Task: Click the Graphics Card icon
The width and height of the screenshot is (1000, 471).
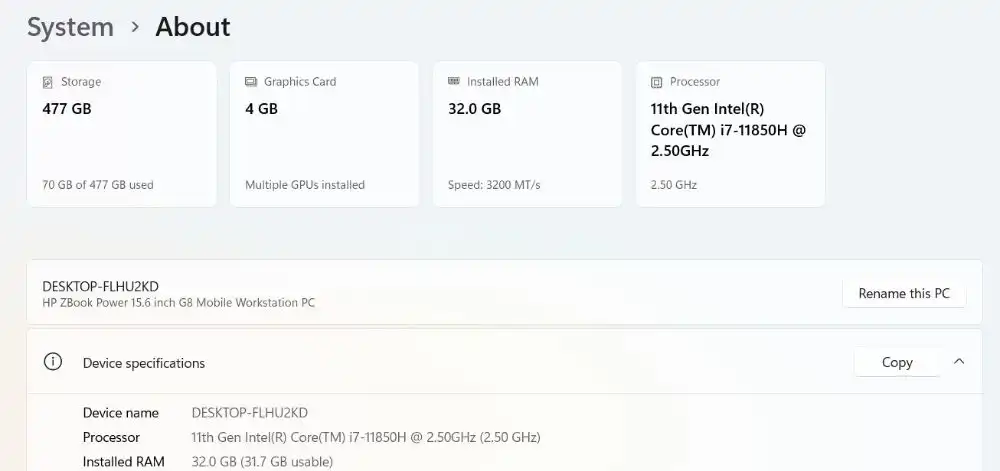Action: coord(251,82)
